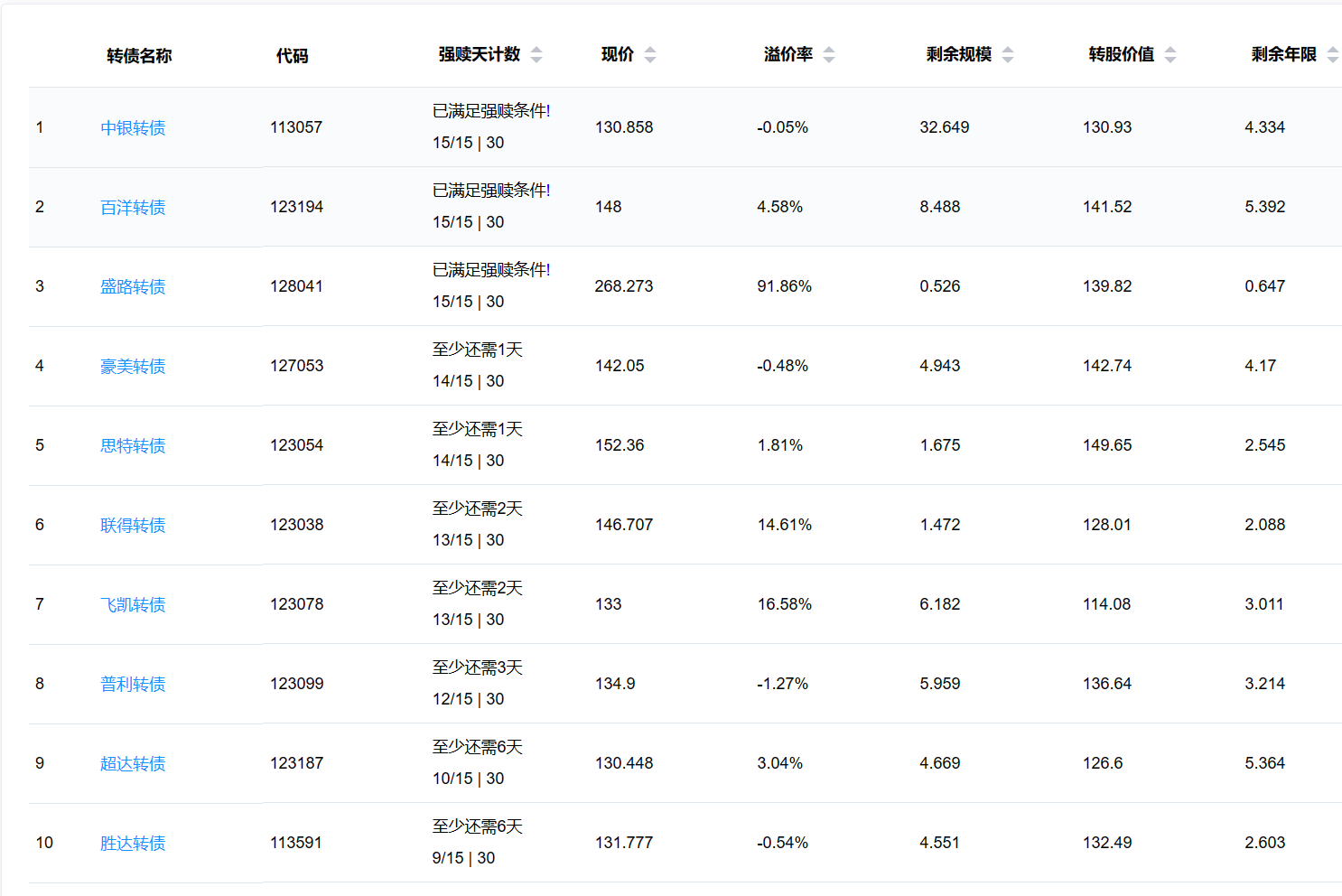
Task: Select the 联得转债 link
Action: click(x=133, y=526)
